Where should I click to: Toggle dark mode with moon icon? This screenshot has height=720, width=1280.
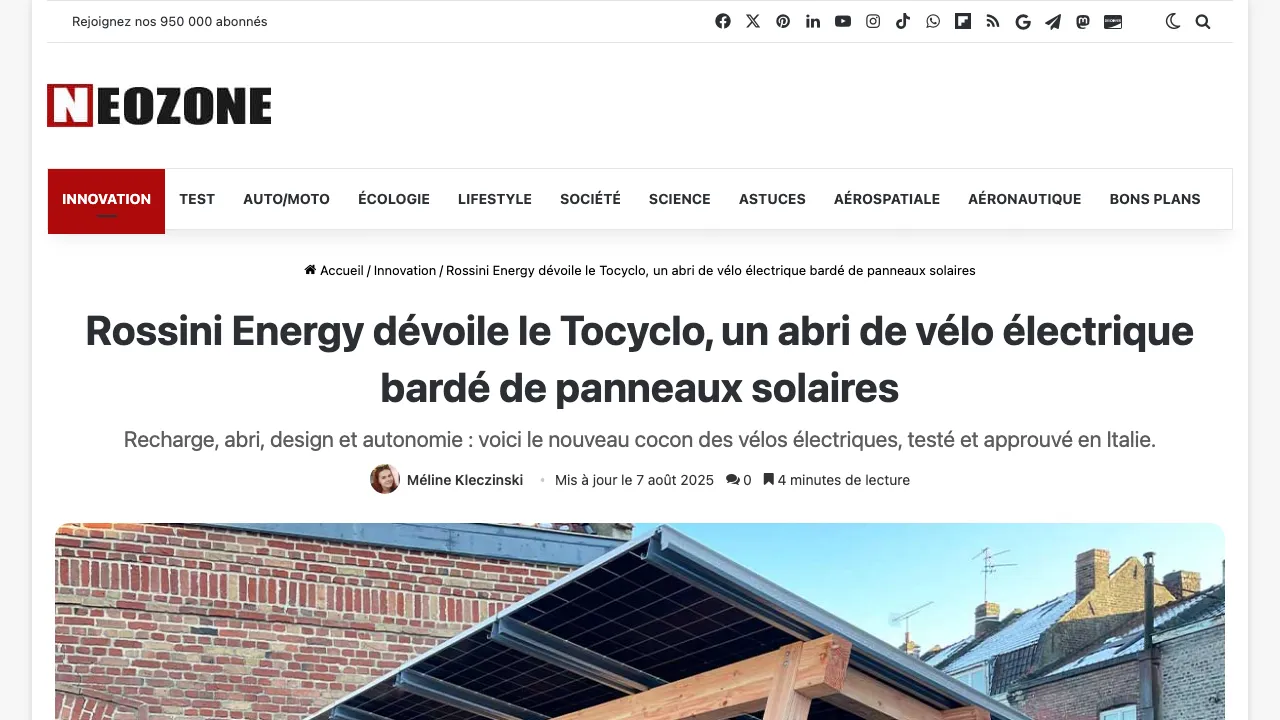[1173, 21]
